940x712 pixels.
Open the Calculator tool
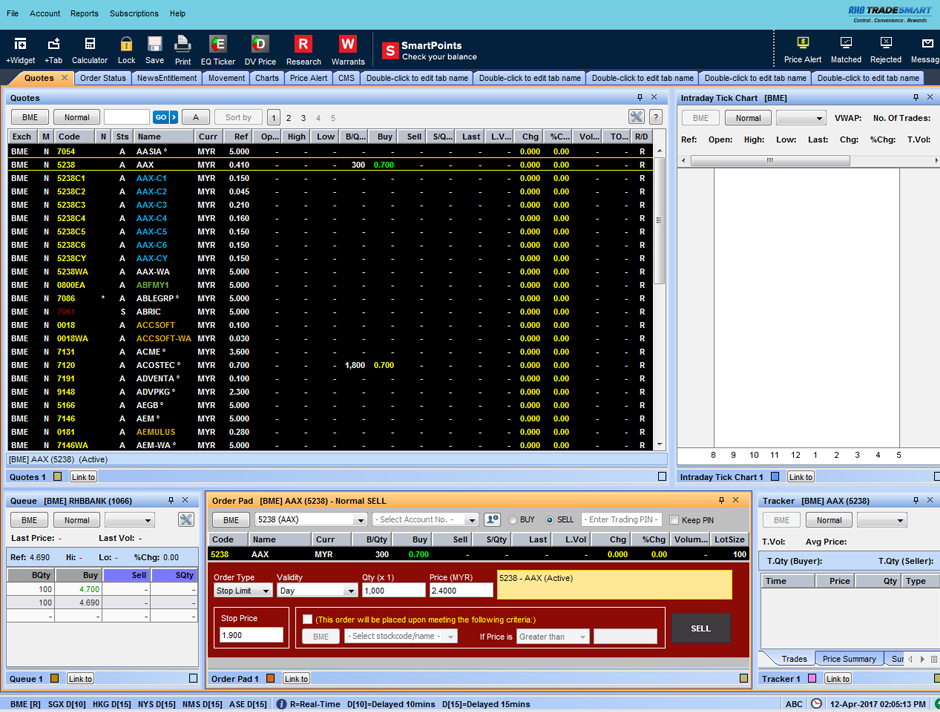pyautogui.click(x=89, y=50)
